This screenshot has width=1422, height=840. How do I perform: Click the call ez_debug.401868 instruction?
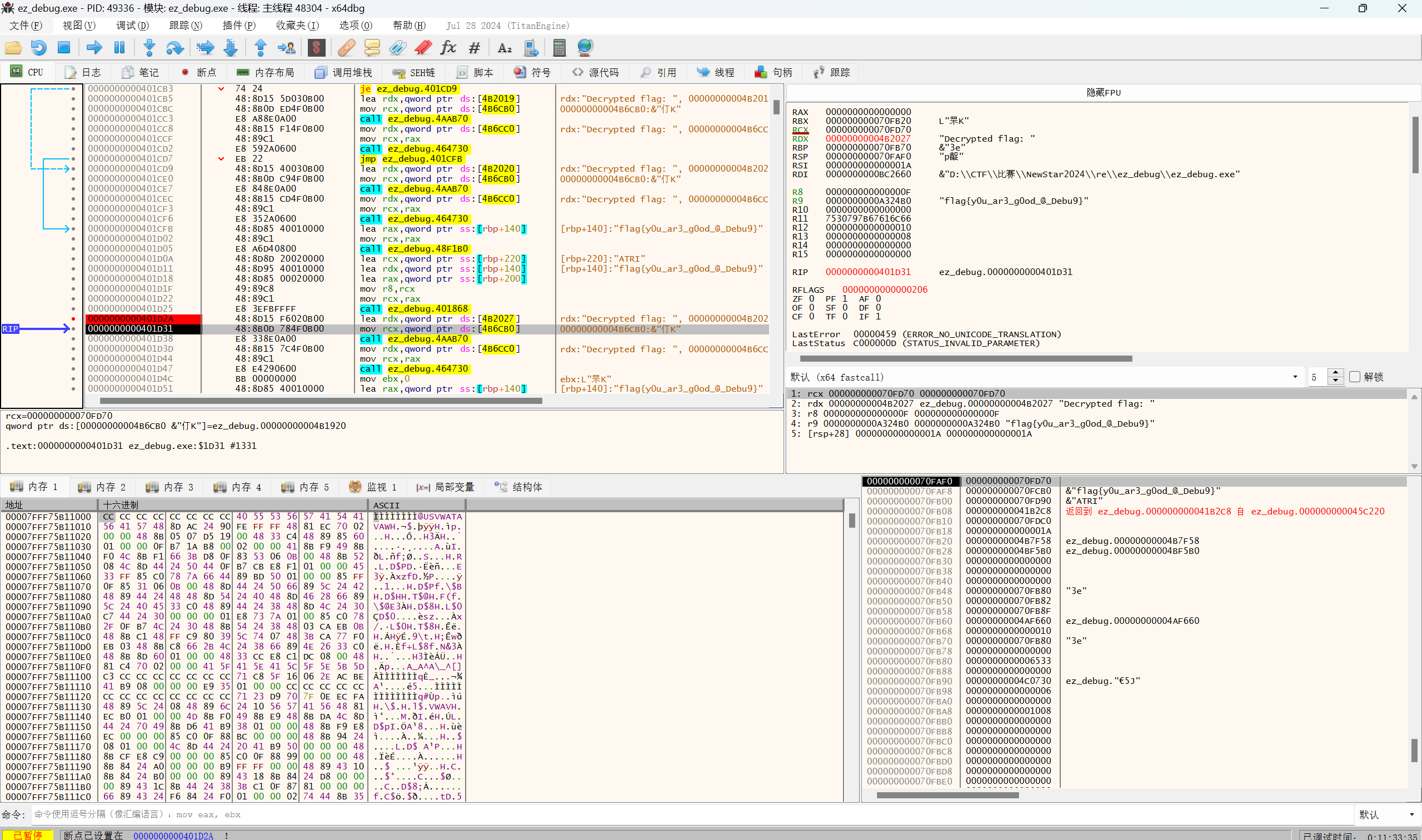click(415, 308)
